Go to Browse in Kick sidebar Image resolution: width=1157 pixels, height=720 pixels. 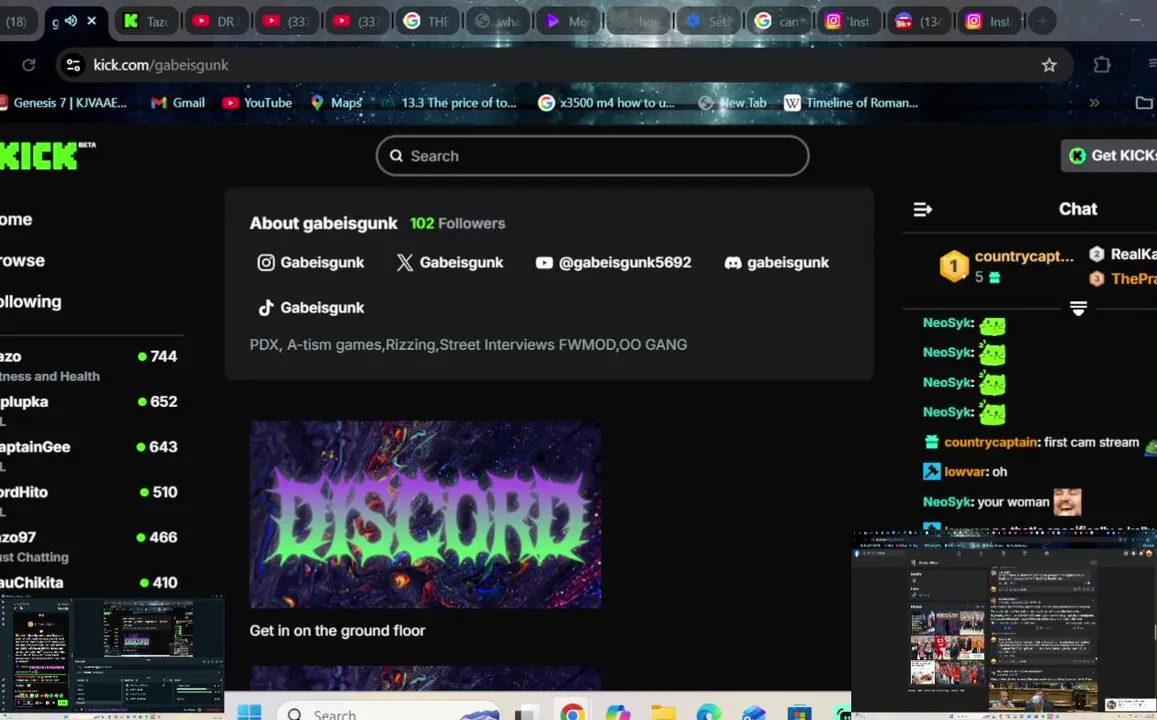pos(23,260)
